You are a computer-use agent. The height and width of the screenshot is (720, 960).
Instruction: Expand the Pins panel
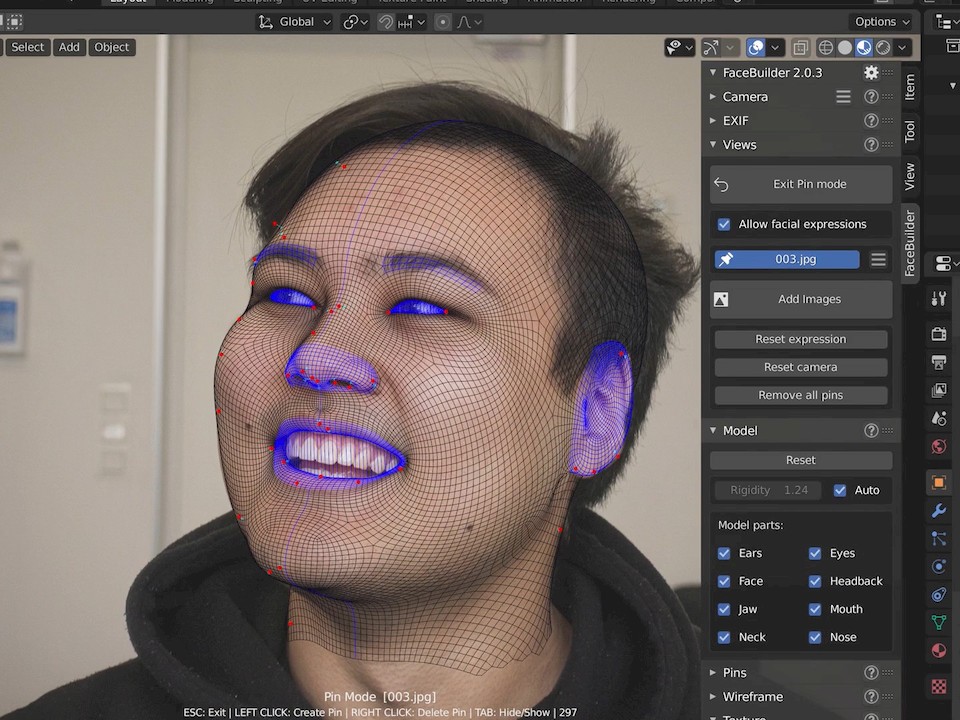[735, 673]
